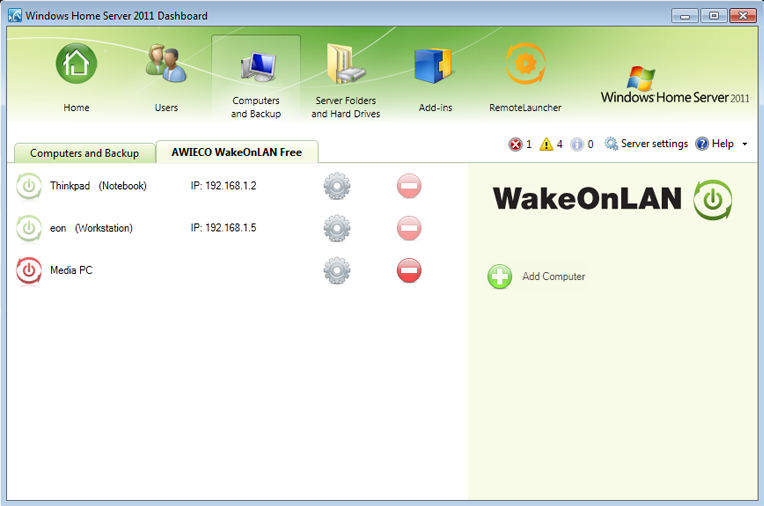Click the critical alert count 1
The width and height of the screenshot is (764, 506).
tap(529, 144)
